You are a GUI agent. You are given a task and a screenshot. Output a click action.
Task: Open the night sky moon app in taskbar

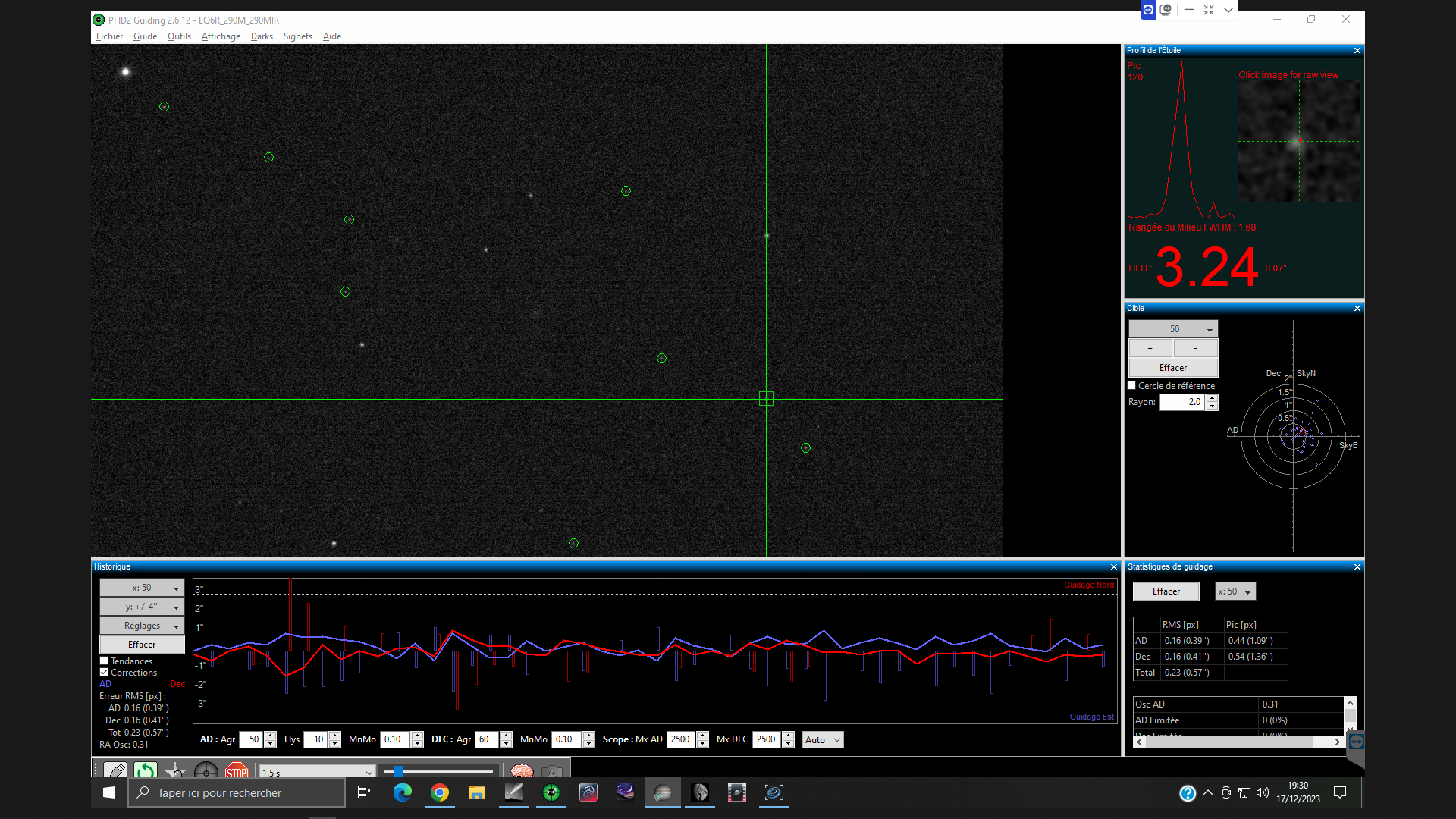pos(626,792)
